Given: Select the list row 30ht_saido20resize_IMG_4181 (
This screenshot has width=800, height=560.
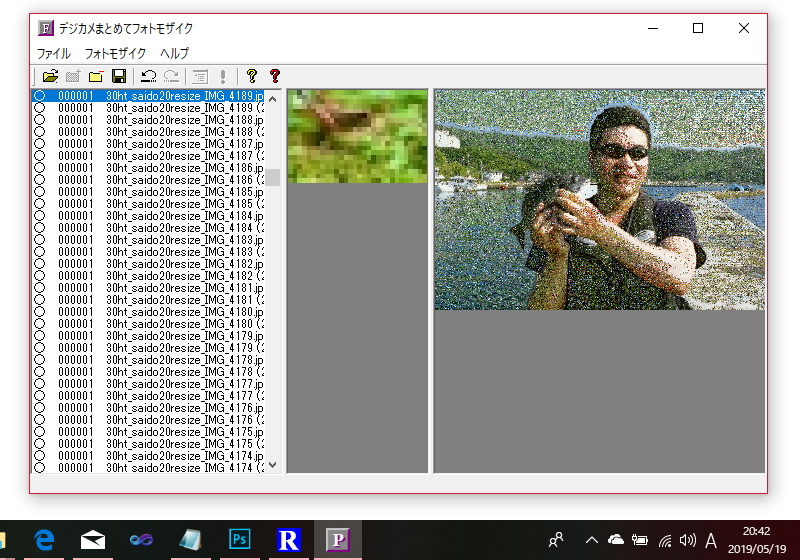Looking at the screenshot, I should point(148,300).
